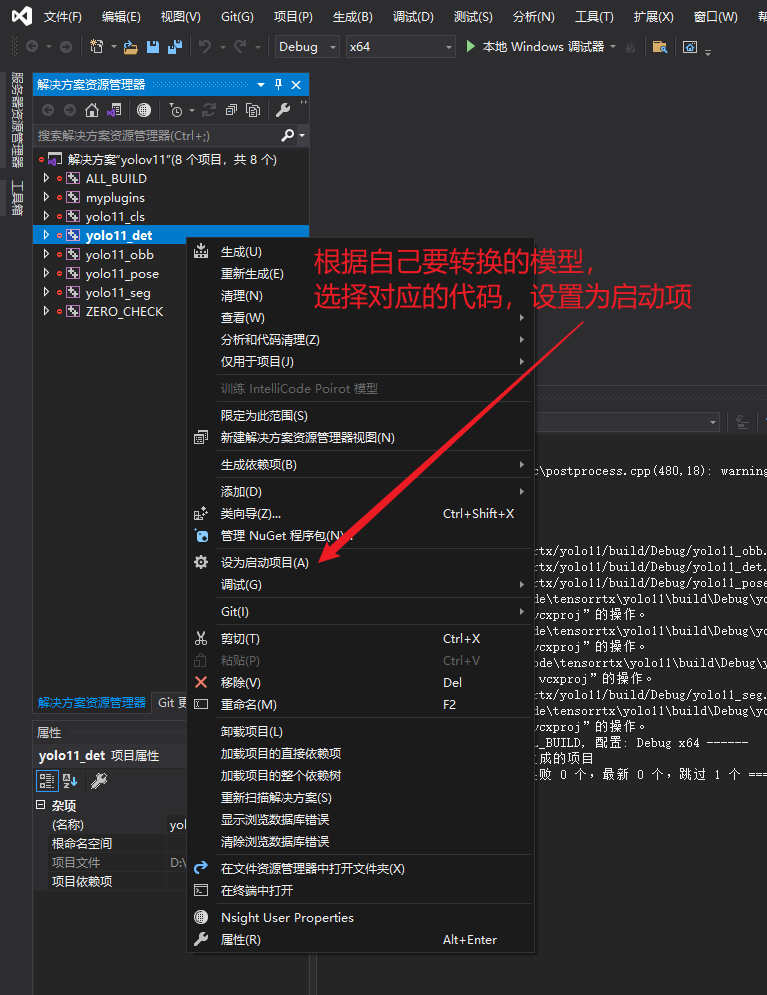
Task: Click the pending changes filter clock icon
Action: 176,110
